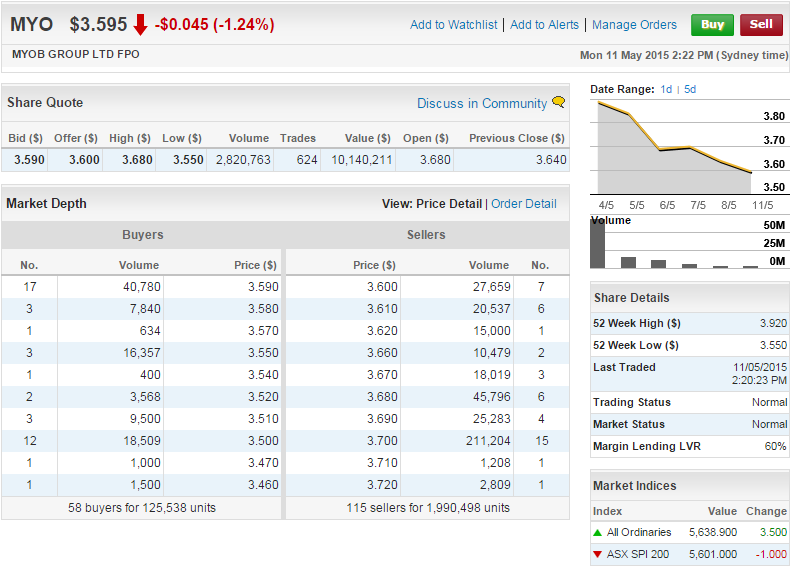Open Manage Orders
794x573 pixels.
634,25
